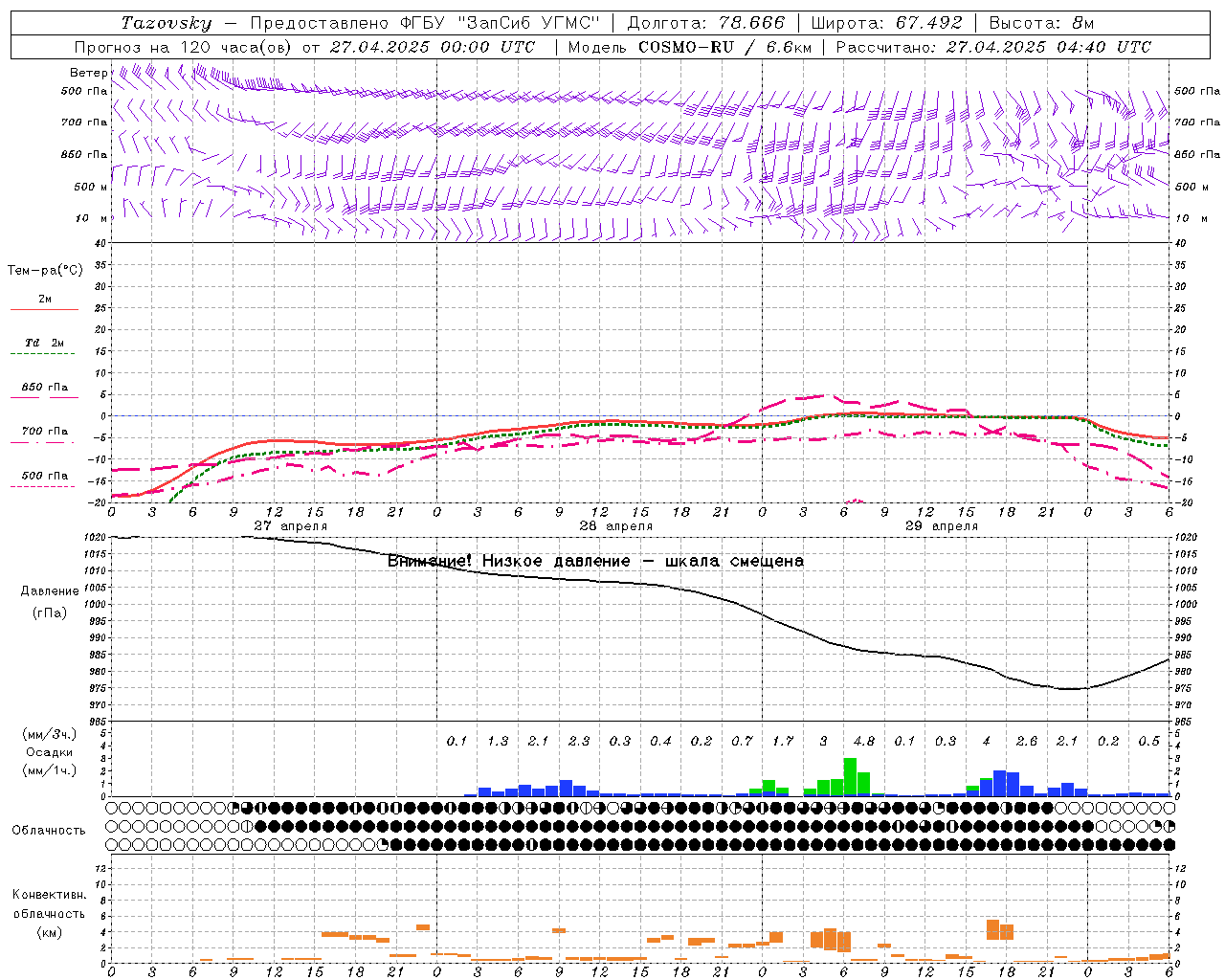1225x980 pixels.
Task: Click the "700 гПа" entry in the temperature legend
Action: (x=45, y=432)
